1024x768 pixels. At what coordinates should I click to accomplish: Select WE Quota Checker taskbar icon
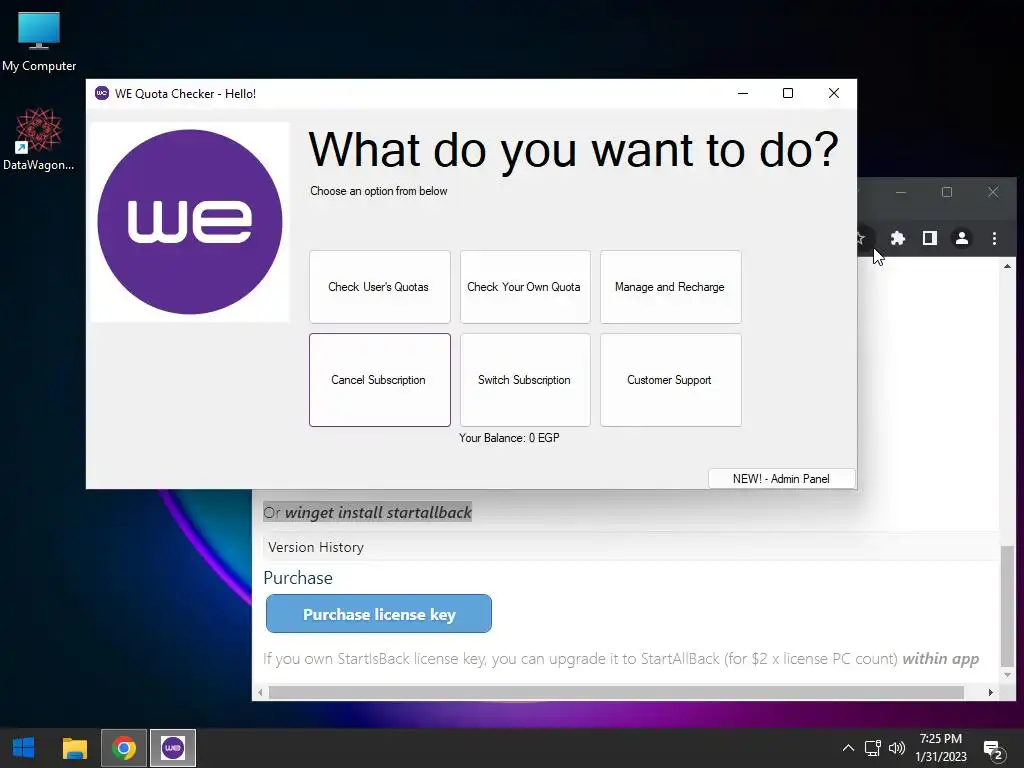click(x=173, y=748)
